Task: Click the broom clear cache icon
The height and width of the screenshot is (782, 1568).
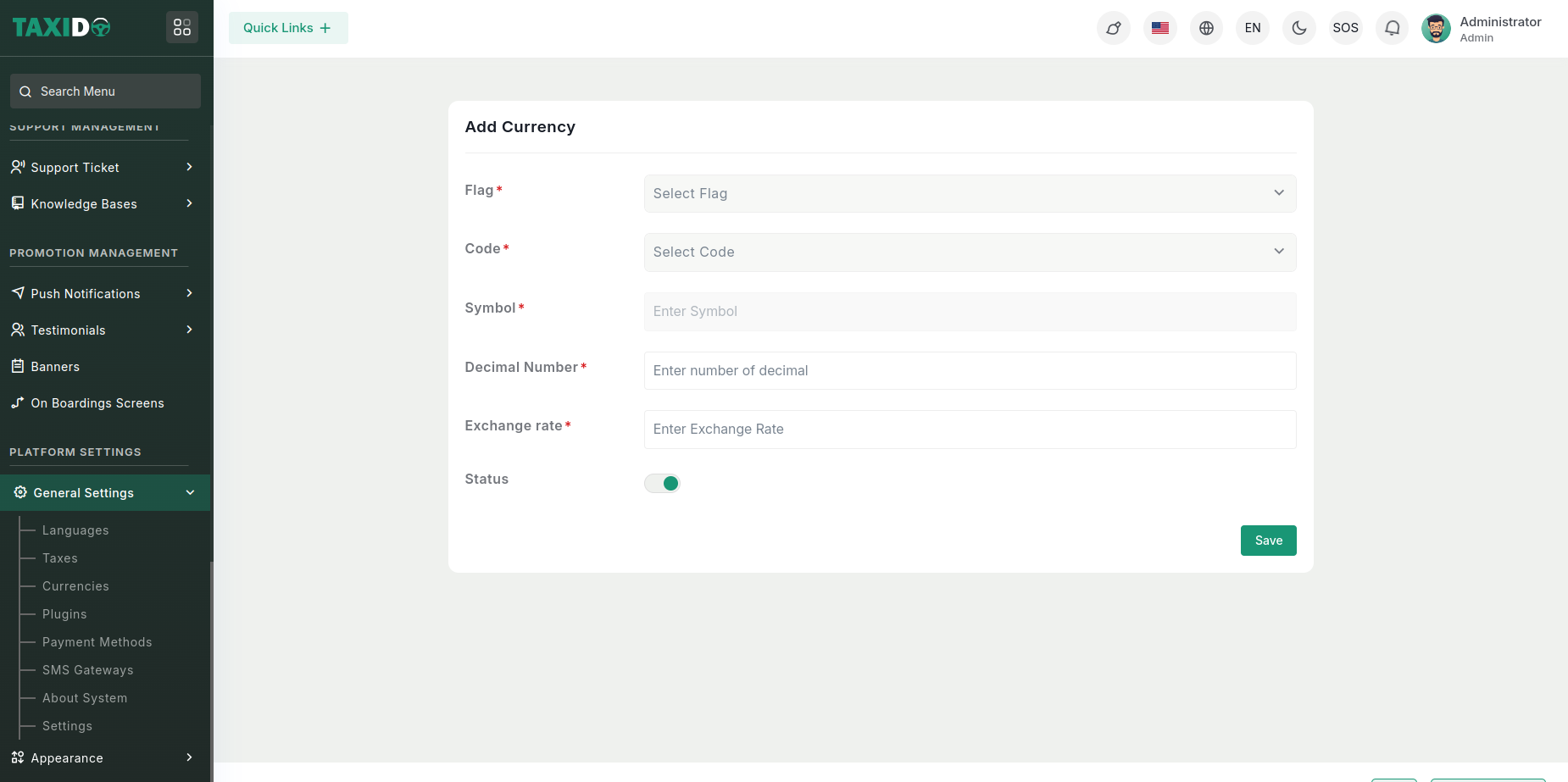Action: pyautogui.click(x=1114, y=28)
